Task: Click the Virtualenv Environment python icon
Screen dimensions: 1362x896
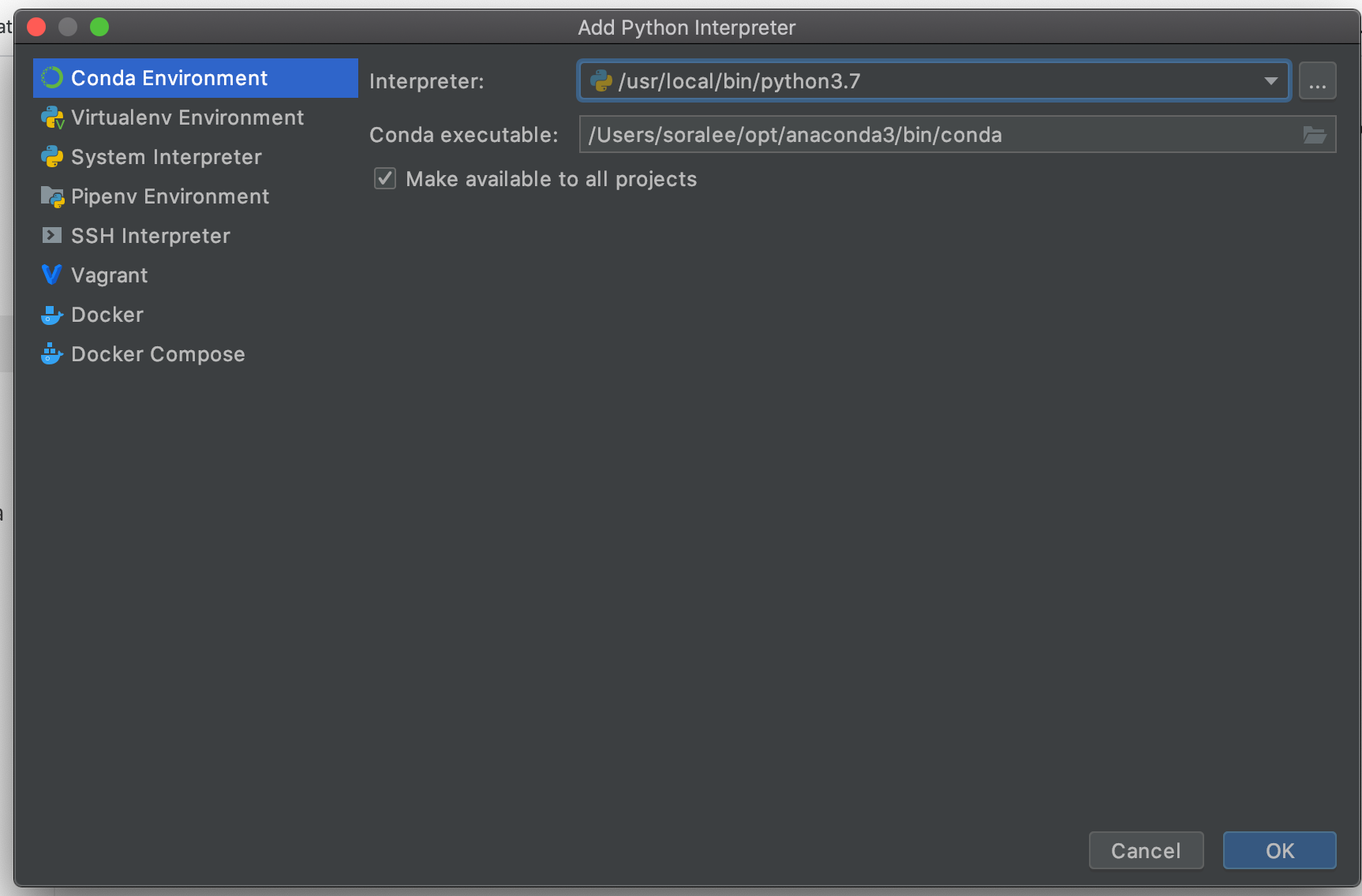Action: (52, 118)
